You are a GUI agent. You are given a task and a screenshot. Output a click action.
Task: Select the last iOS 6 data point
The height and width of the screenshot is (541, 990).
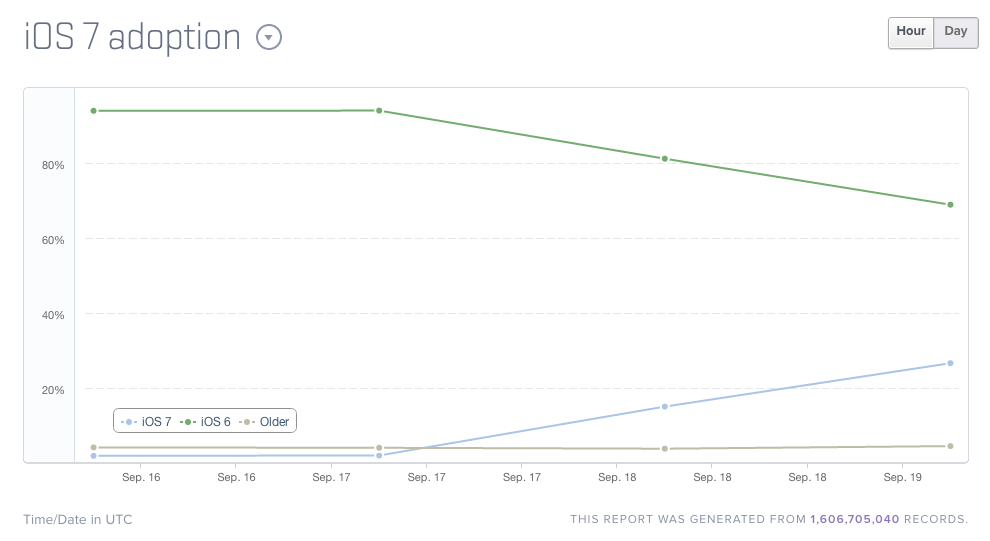tap(950, 205)
